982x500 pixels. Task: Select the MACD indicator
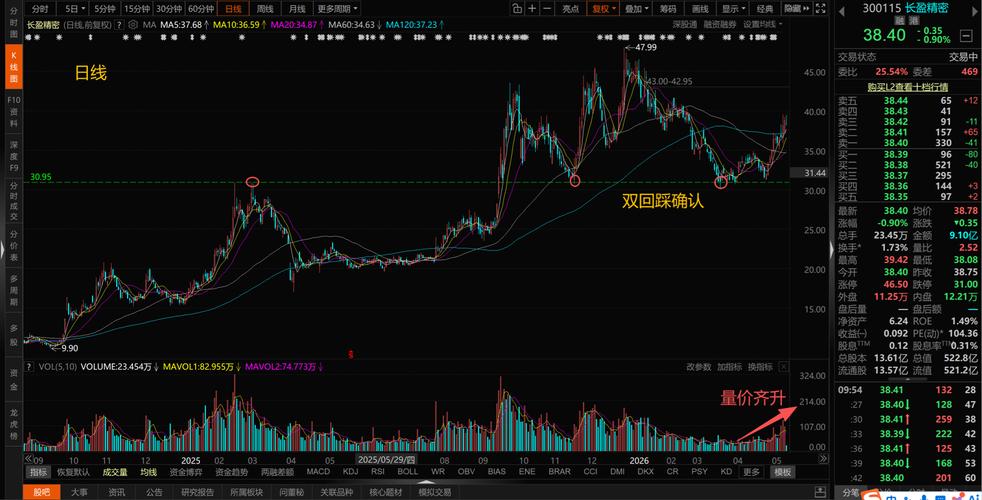pyautogui.click(x=318, y=471)
